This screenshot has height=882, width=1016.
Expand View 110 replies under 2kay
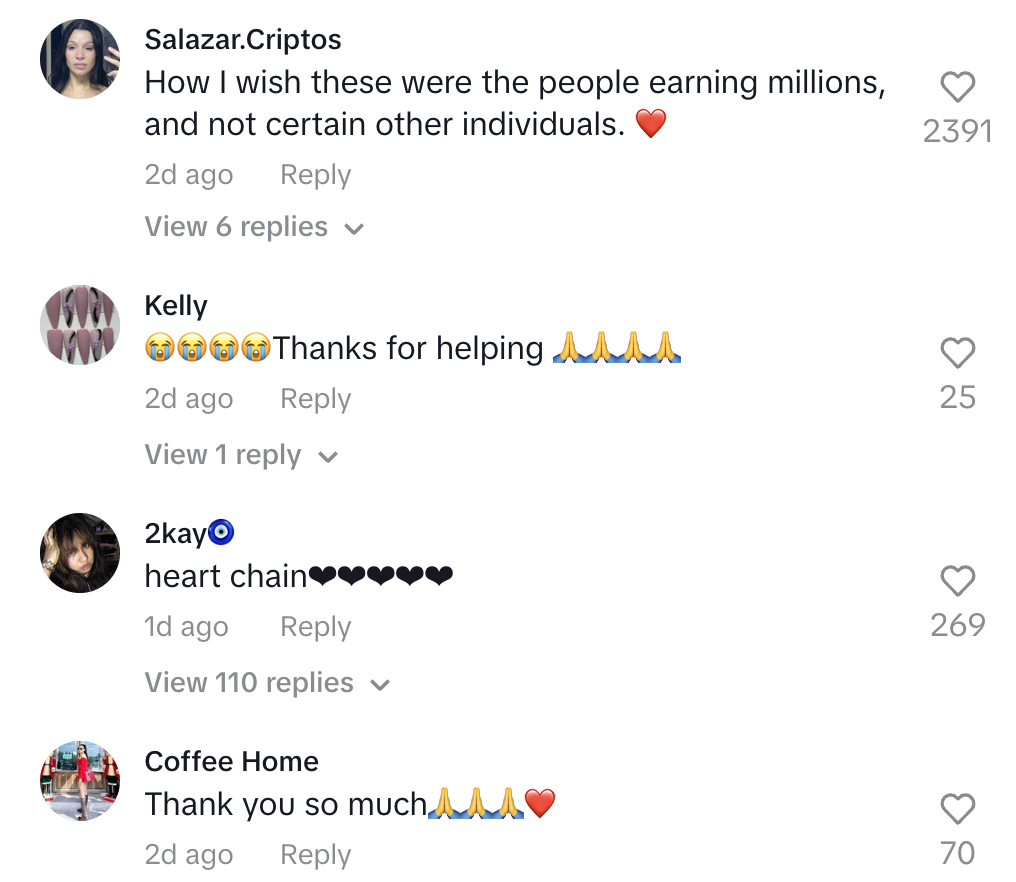point(266,684)
